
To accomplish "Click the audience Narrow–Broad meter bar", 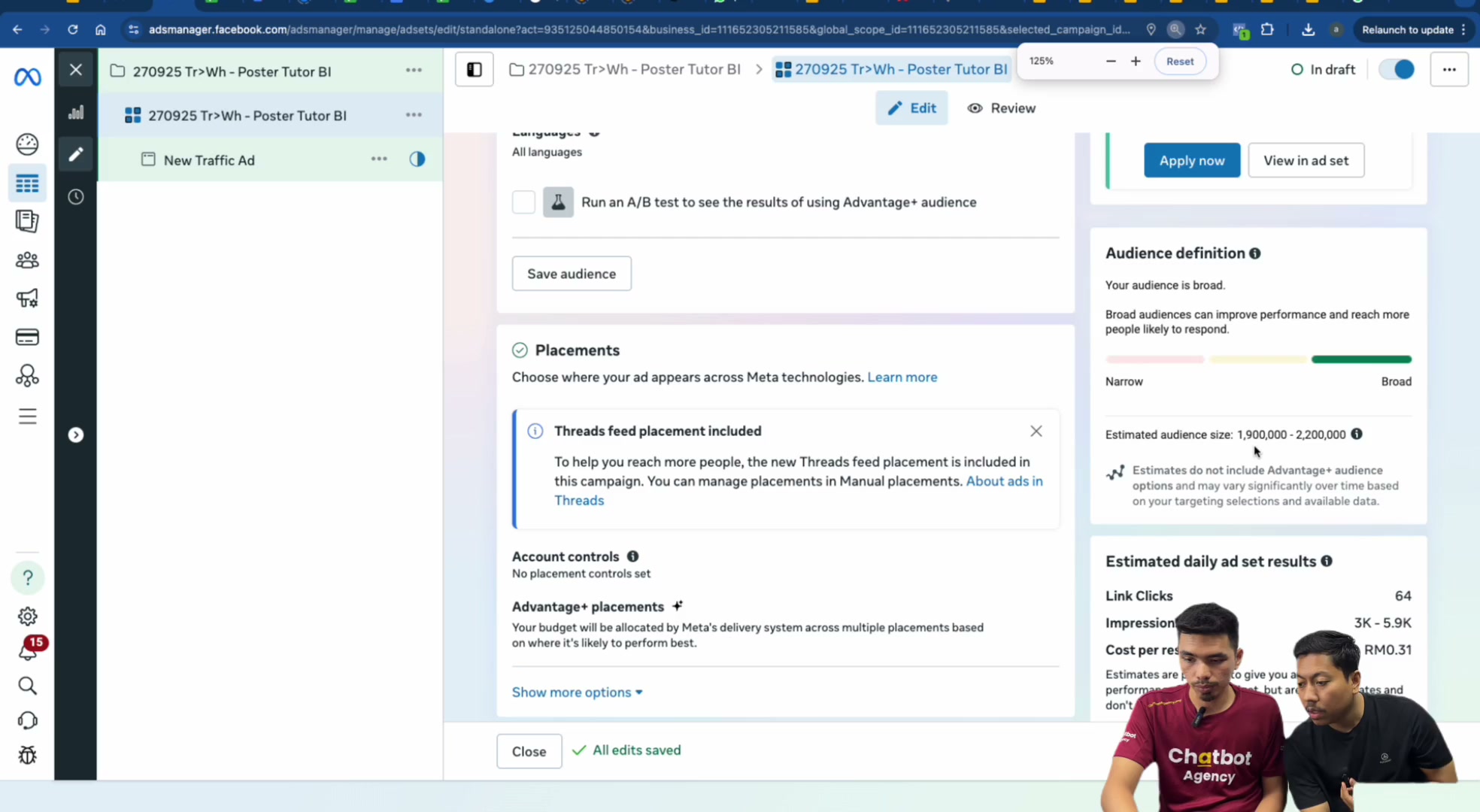I will click(1258, 359).
